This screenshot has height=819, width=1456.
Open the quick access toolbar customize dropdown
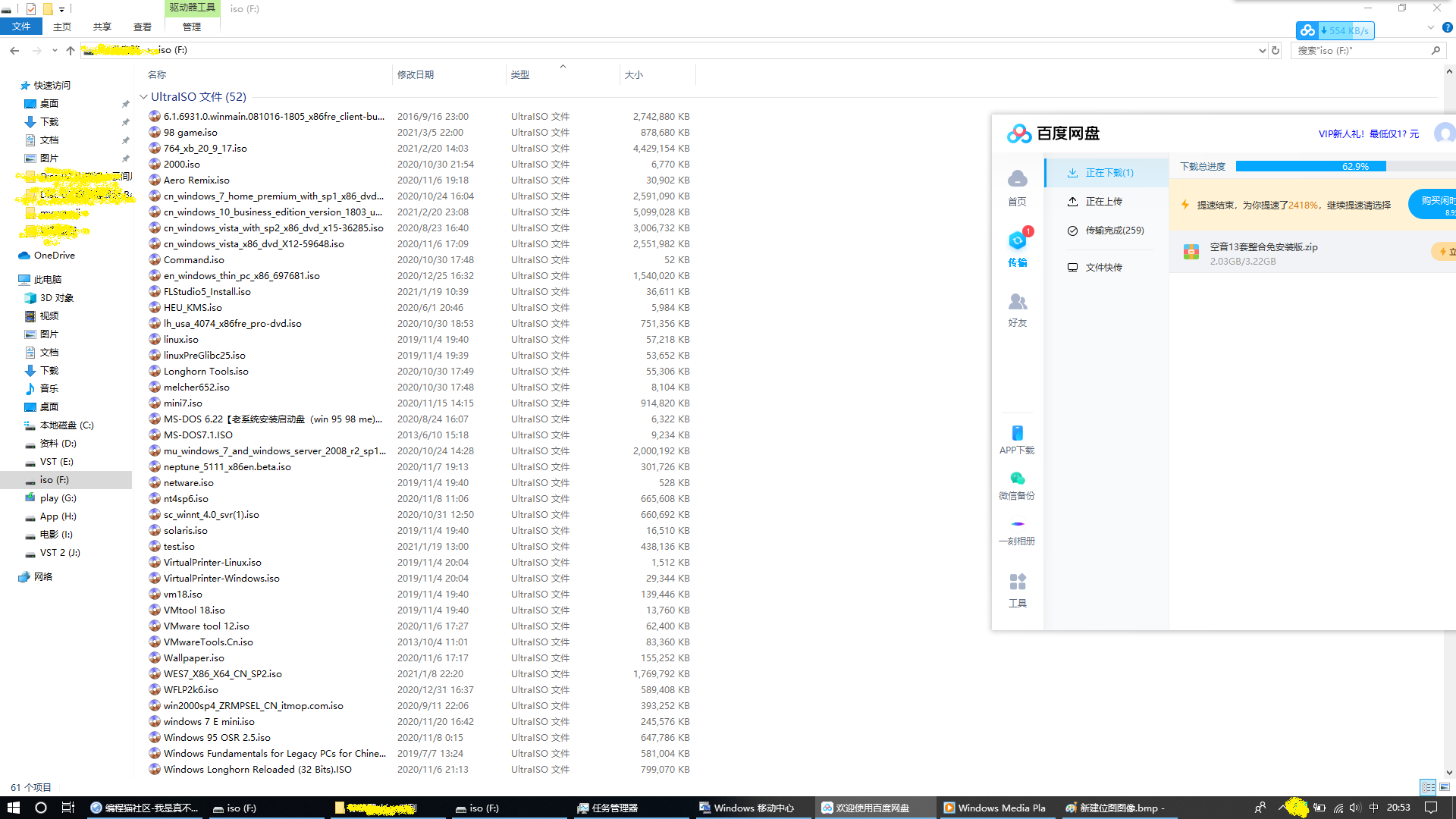point(61,9)
